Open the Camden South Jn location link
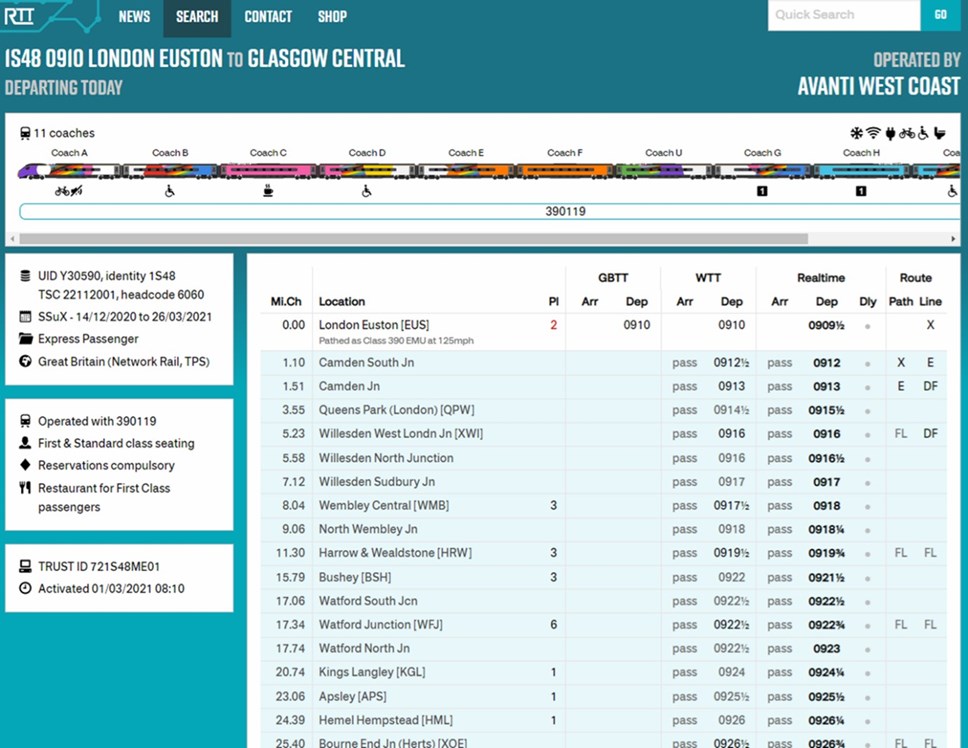Screen dimensions: 968x748 click(366, 362)
